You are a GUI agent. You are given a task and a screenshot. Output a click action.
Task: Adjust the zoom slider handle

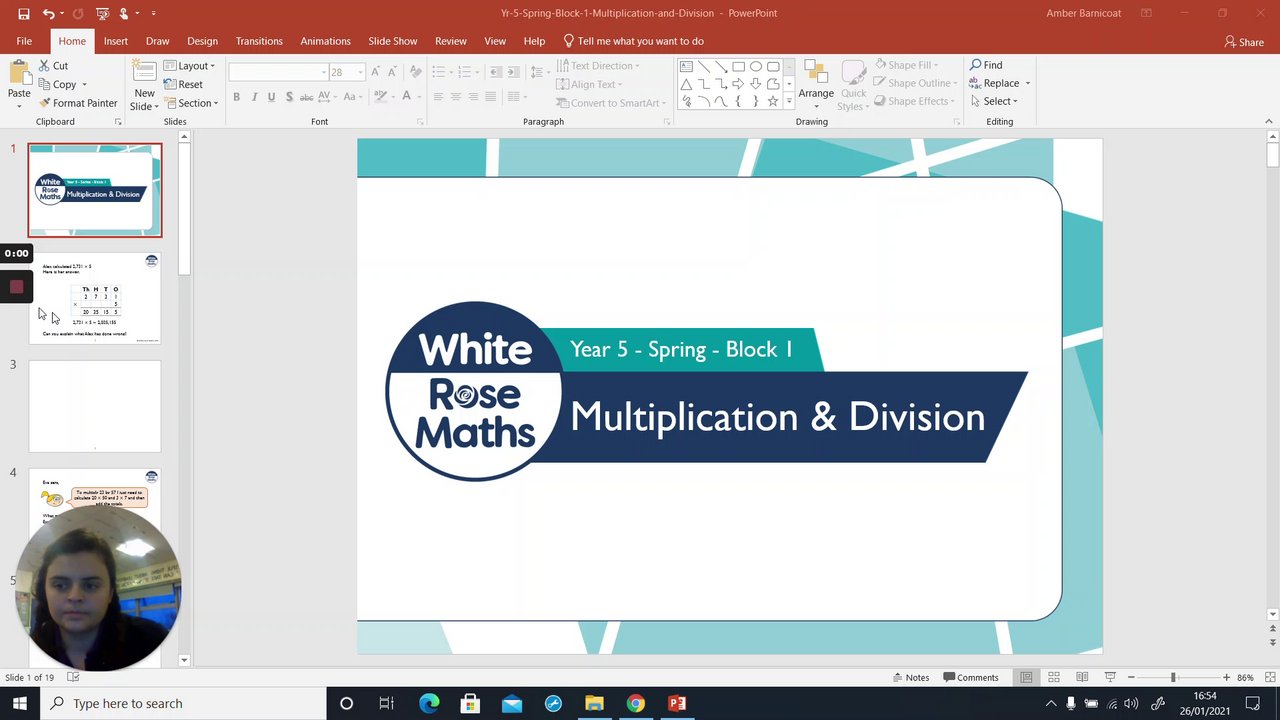click(x=1173, y=677)
